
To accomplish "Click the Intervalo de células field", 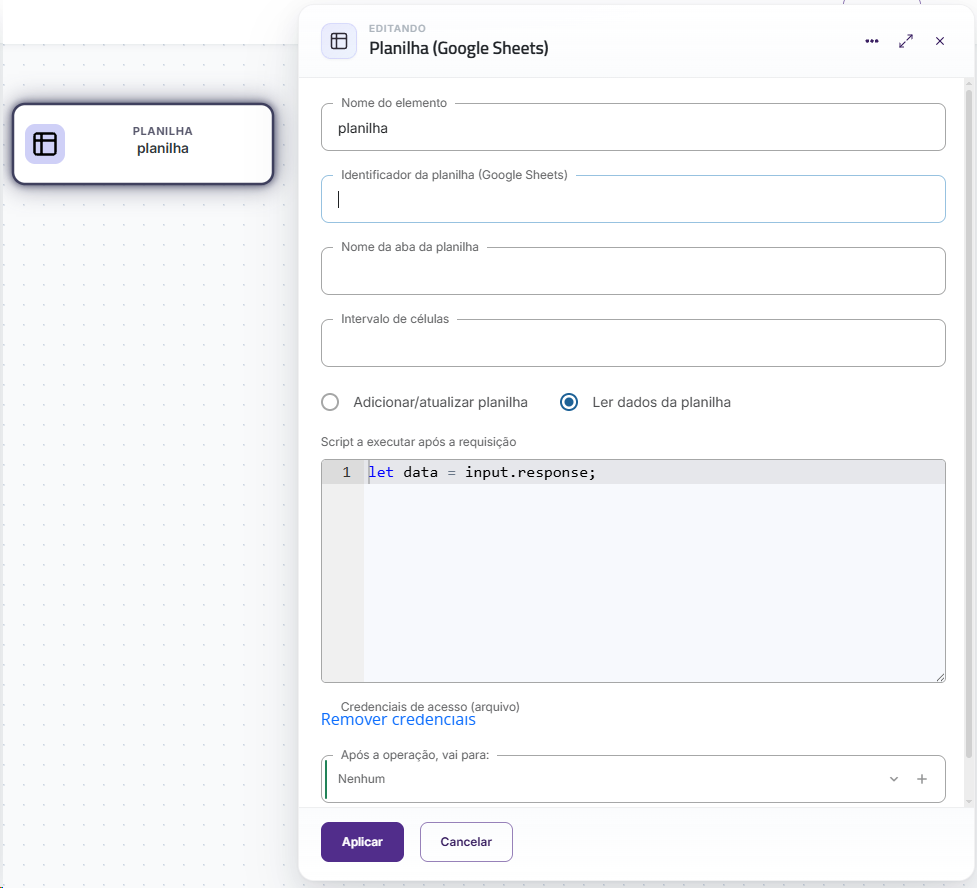I will pyautogui.click(x=633, y=343).
